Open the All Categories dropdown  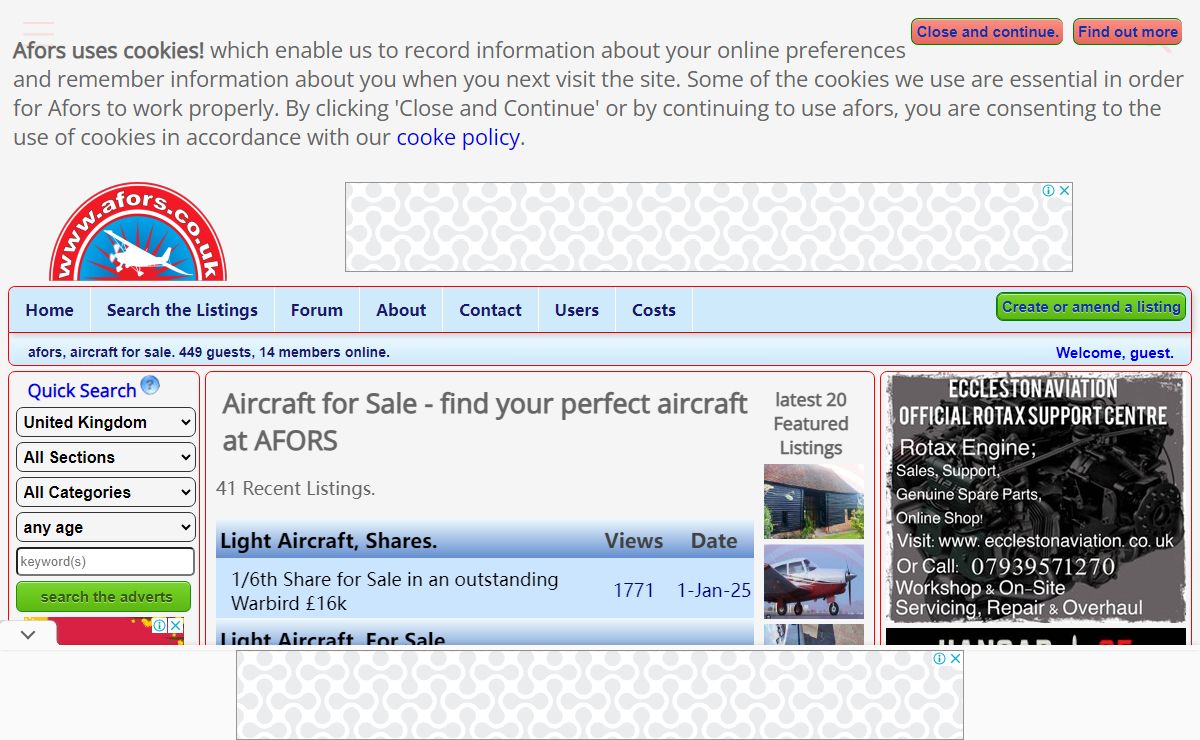point(105,492)
